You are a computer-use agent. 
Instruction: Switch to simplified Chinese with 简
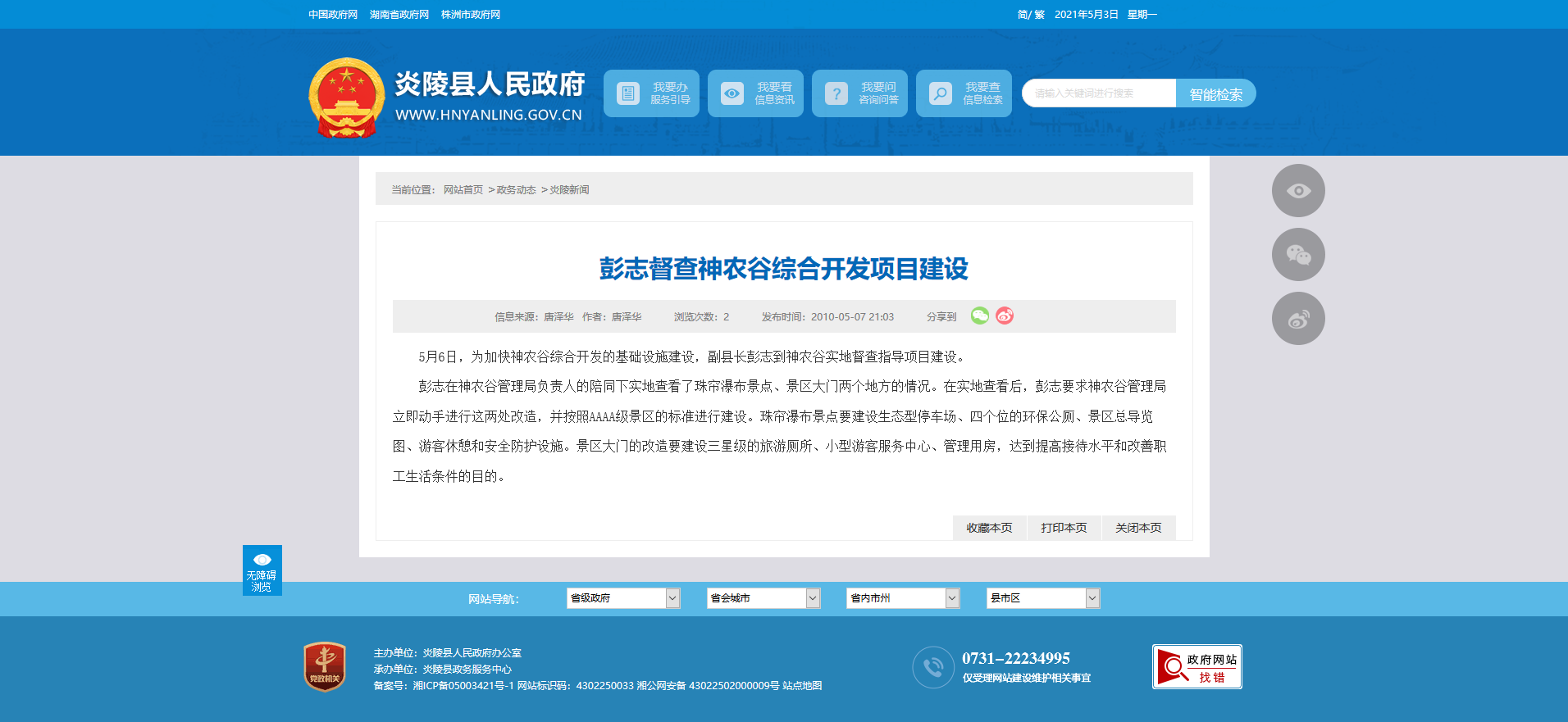point(1023,15)
